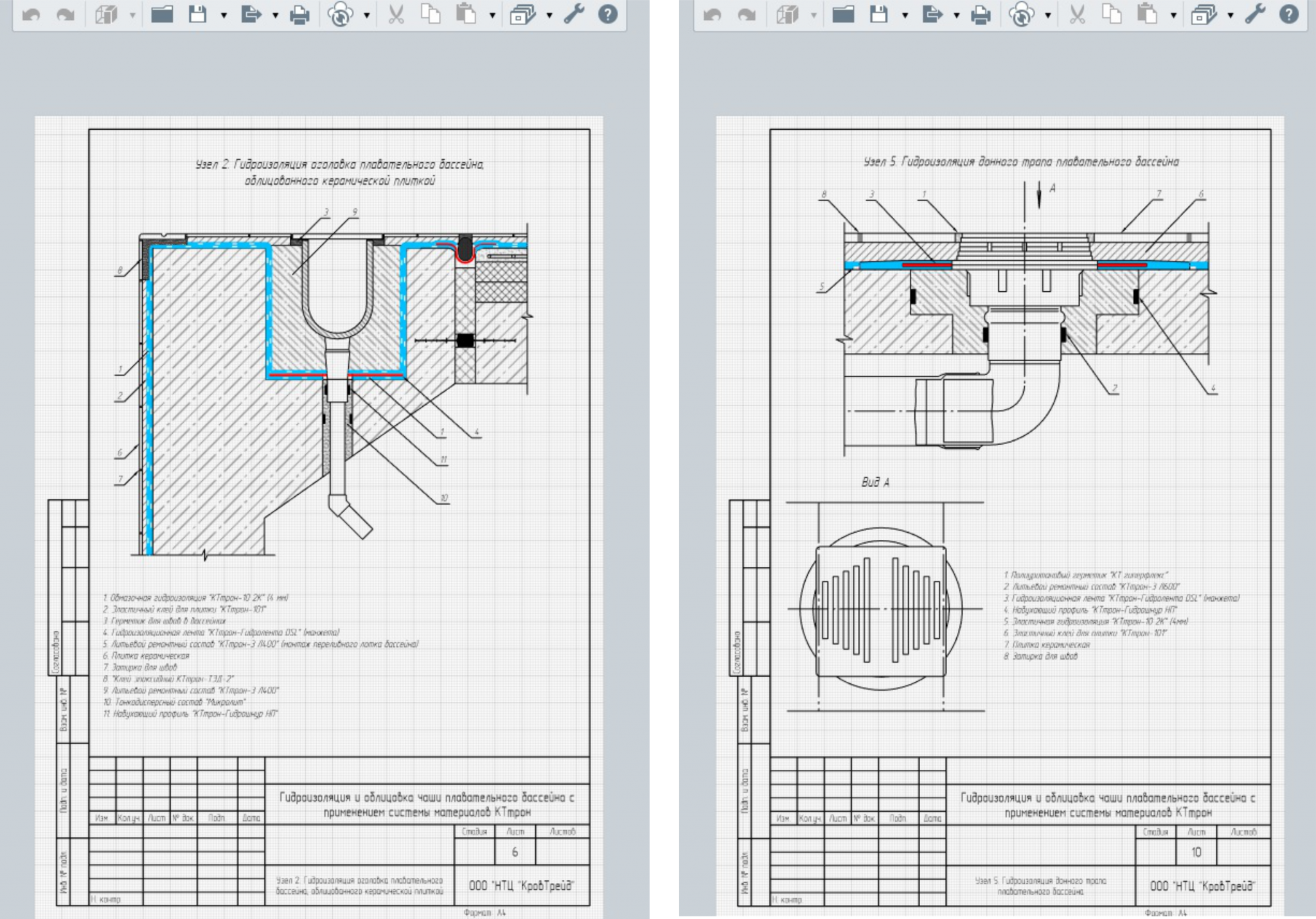Open a file in the Узел 2 viewer toolbar
The height and width of the screenshot is (919, 1316).
(x=162, y=14)
